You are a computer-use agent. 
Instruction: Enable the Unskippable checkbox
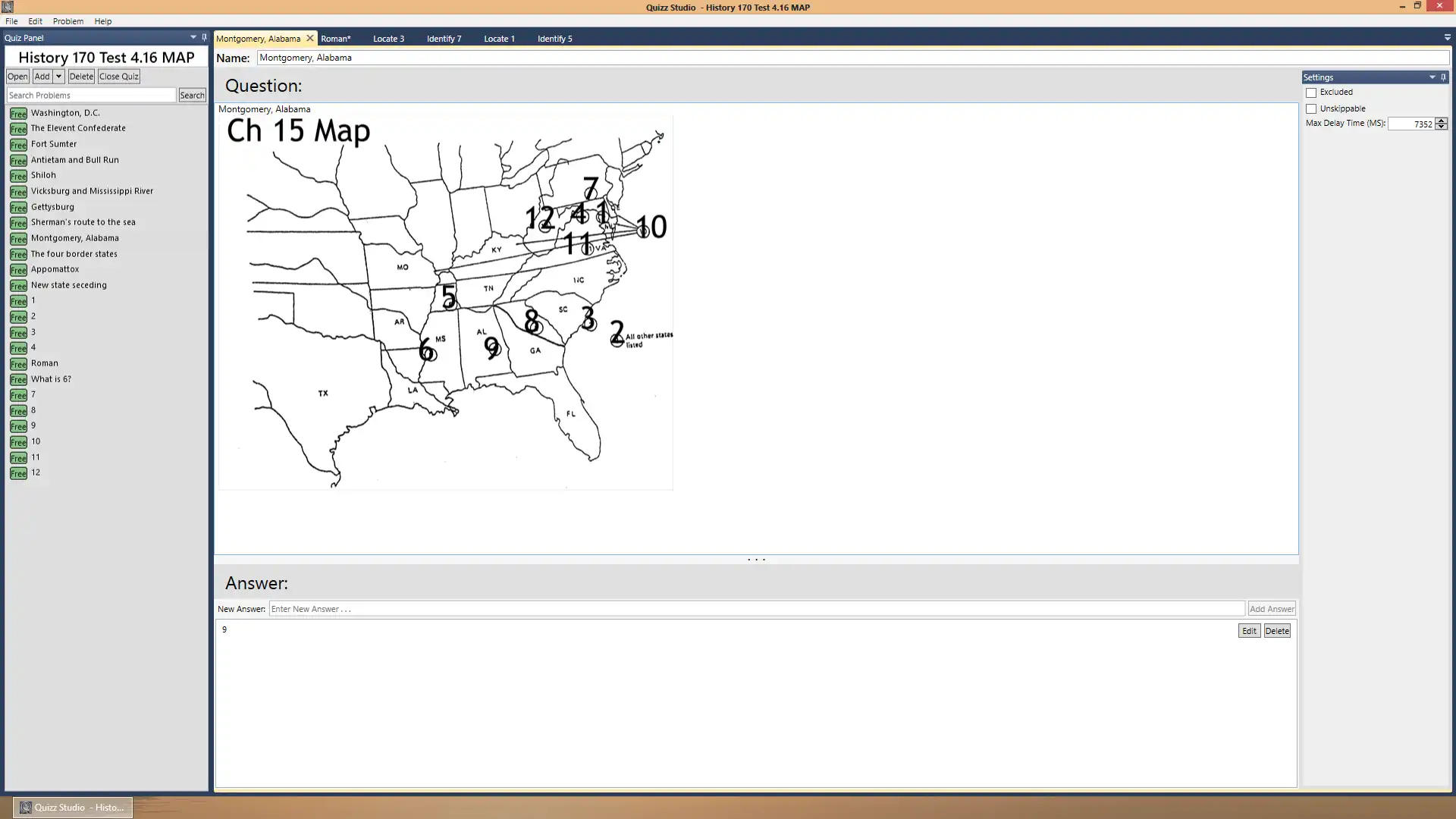(x=1311, y=107)
